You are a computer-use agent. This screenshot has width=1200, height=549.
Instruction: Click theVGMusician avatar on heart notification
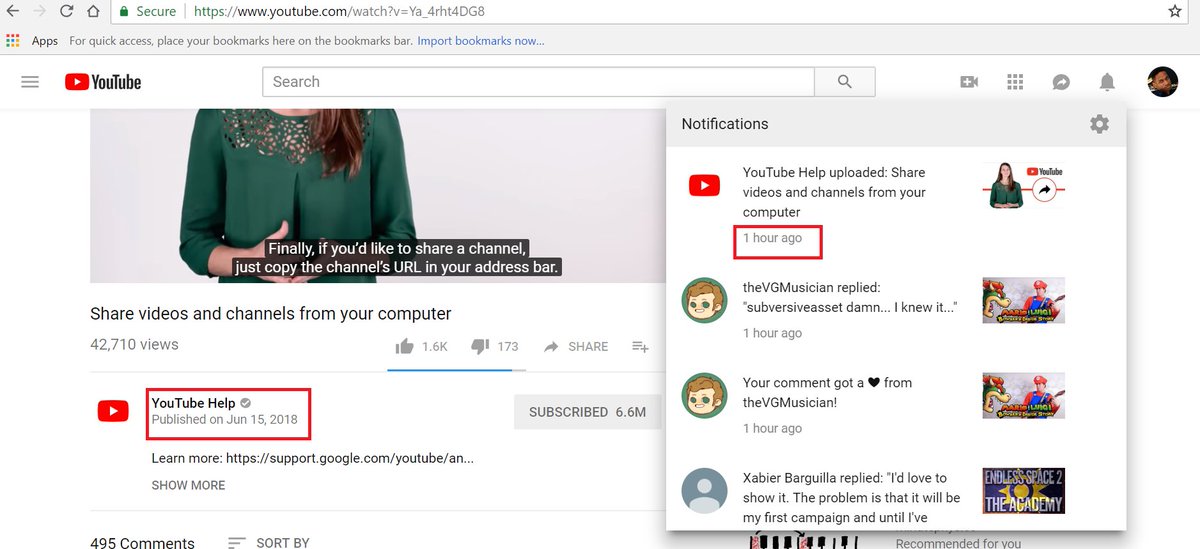pos(704,395)
